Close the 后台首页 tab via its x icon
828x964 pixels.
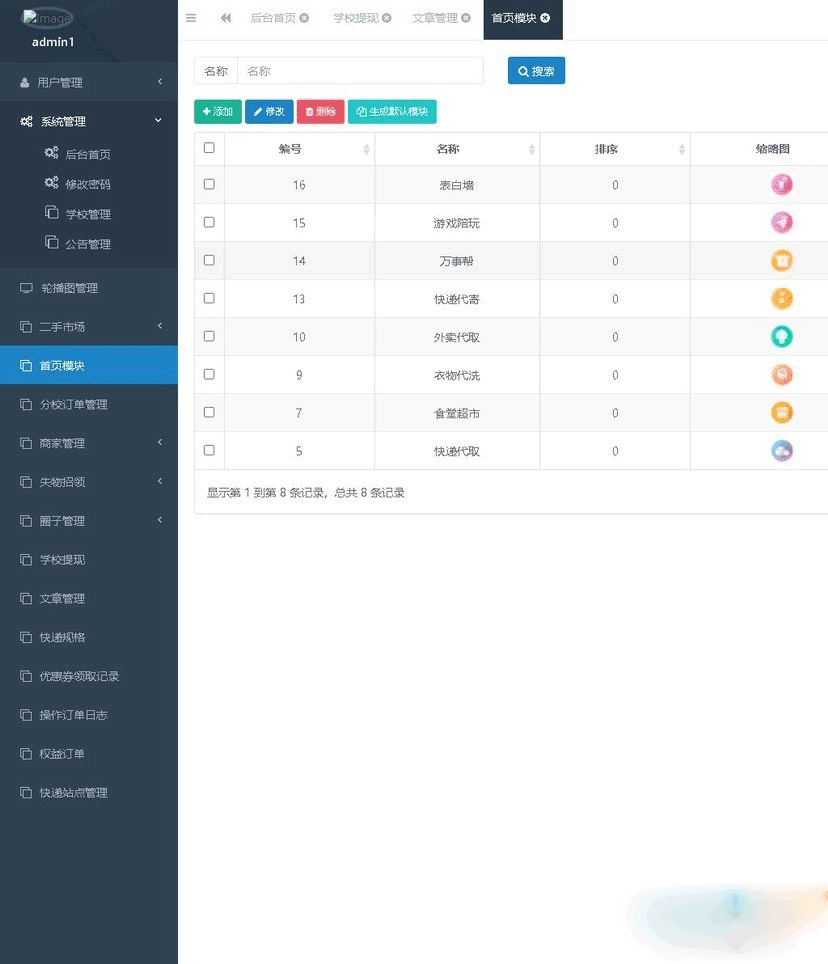pyautogui.click(x=304, y=18)
